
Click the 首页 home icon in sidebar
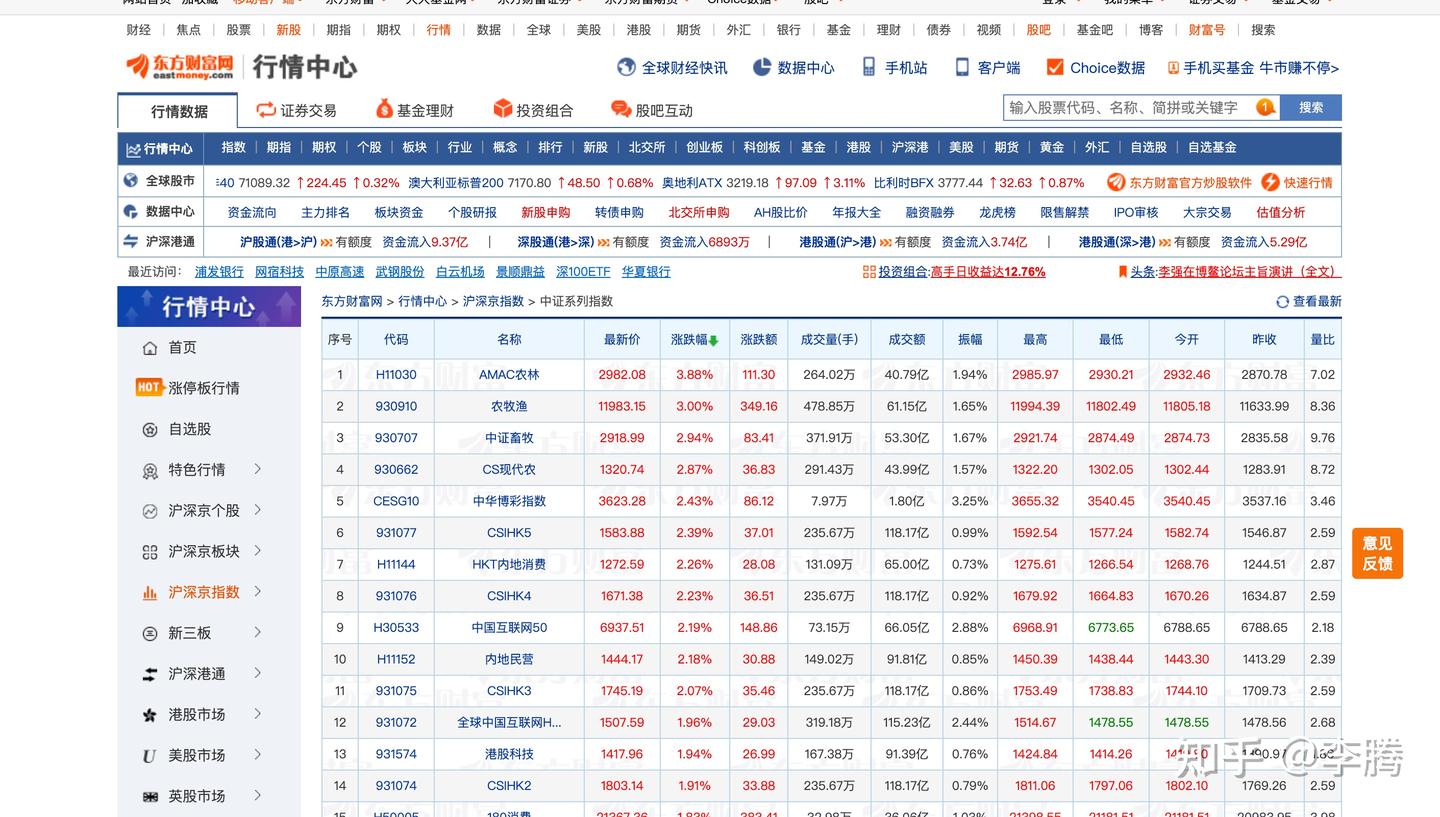151,347
